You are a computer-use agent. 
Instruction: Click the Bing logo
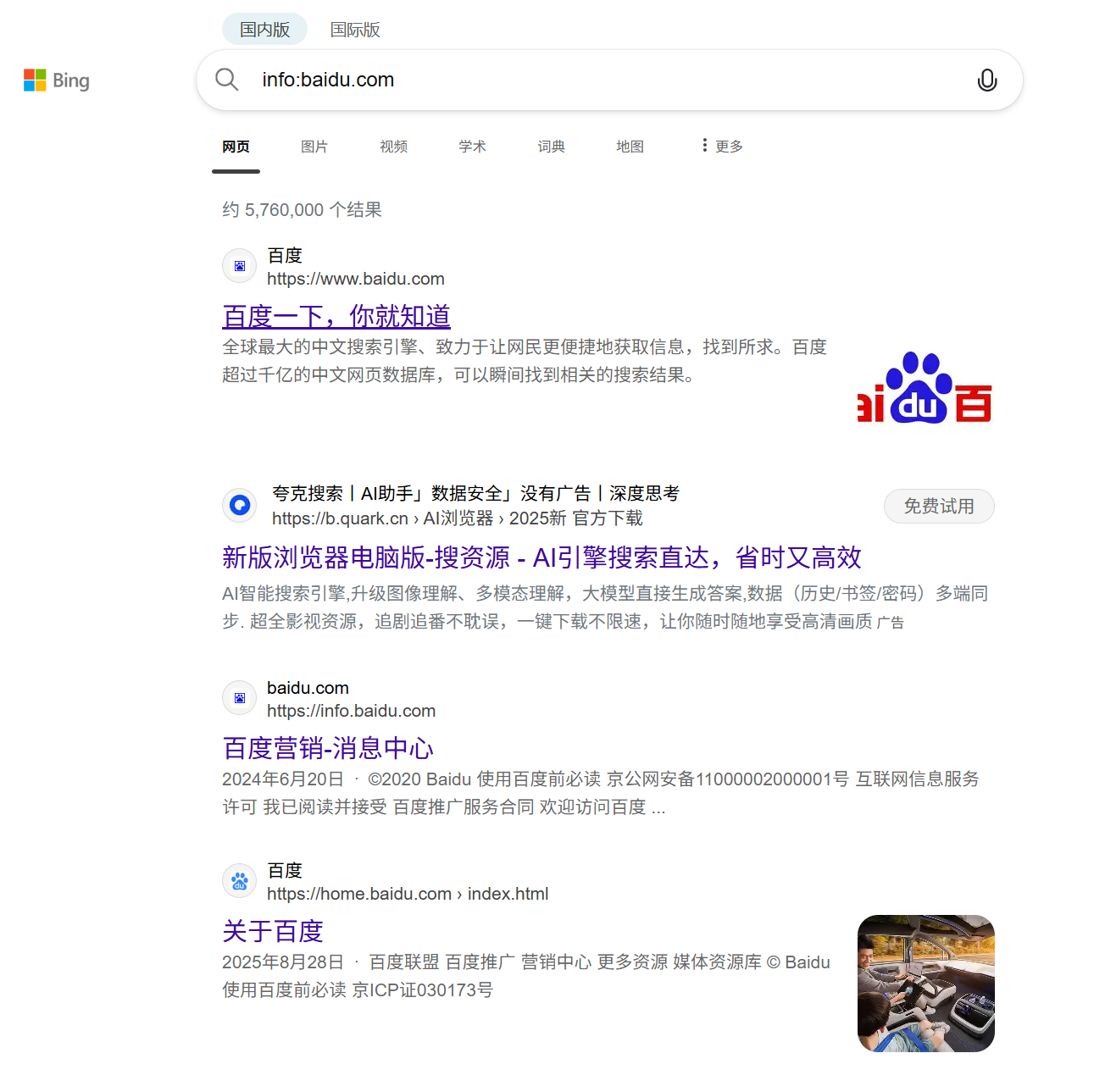tap(57, 80)
